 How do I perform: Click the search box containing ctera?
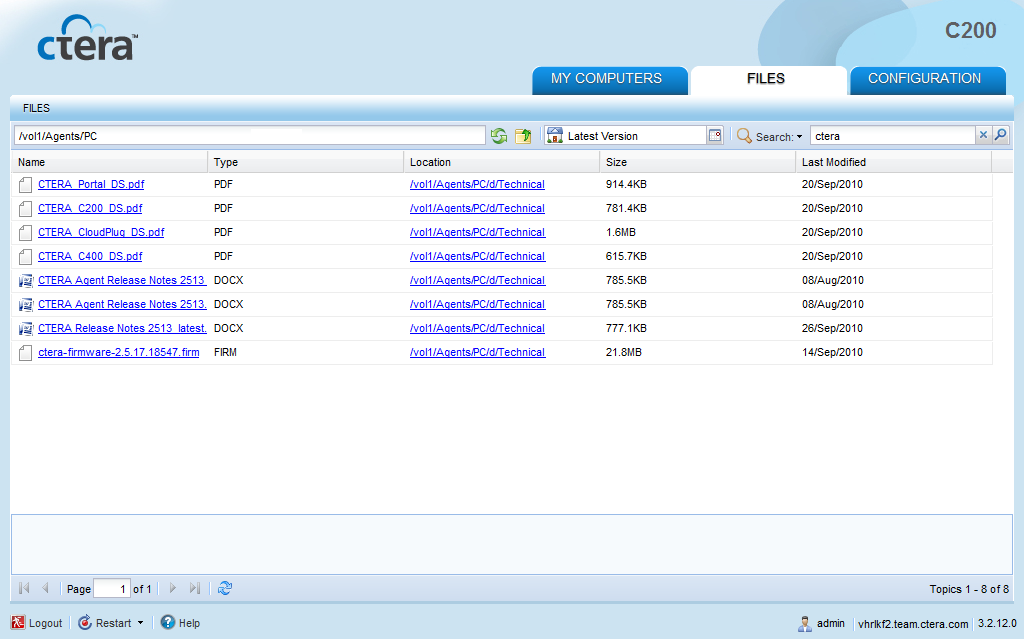coord(893,135)
